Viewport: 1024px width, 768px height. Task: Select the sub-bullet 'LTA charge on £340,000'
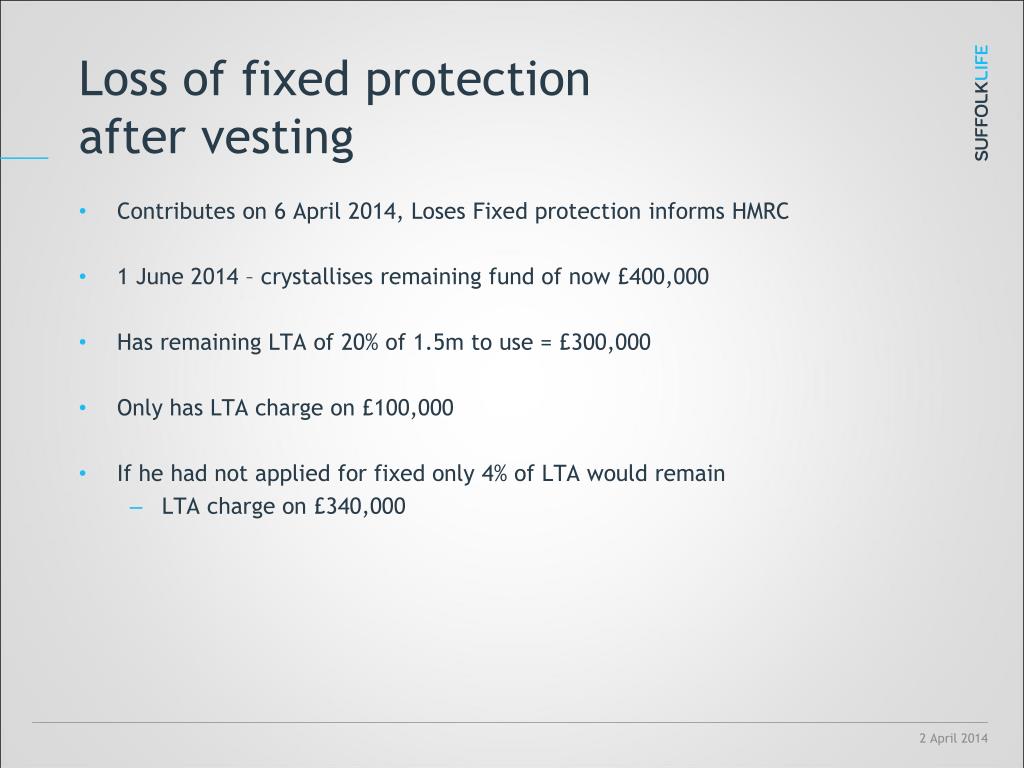pyautogui.click(x=283, y=506)
